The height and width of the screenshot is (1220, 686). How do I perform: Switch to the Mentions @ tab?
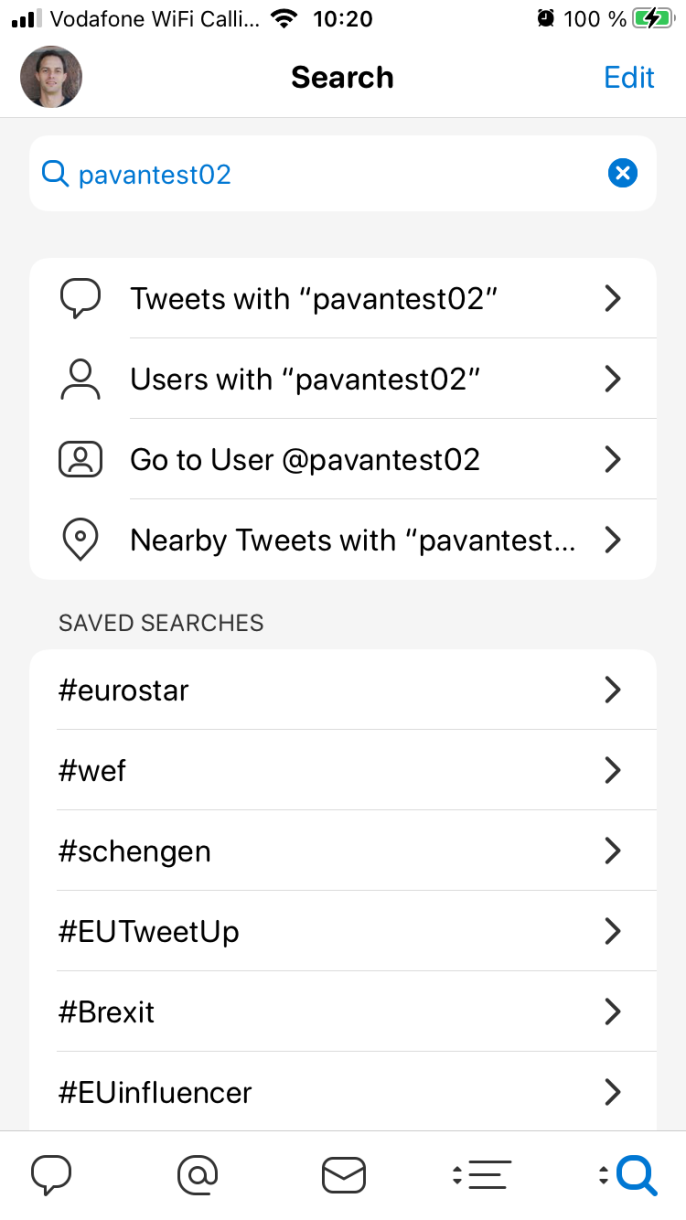pos(197,1175)
